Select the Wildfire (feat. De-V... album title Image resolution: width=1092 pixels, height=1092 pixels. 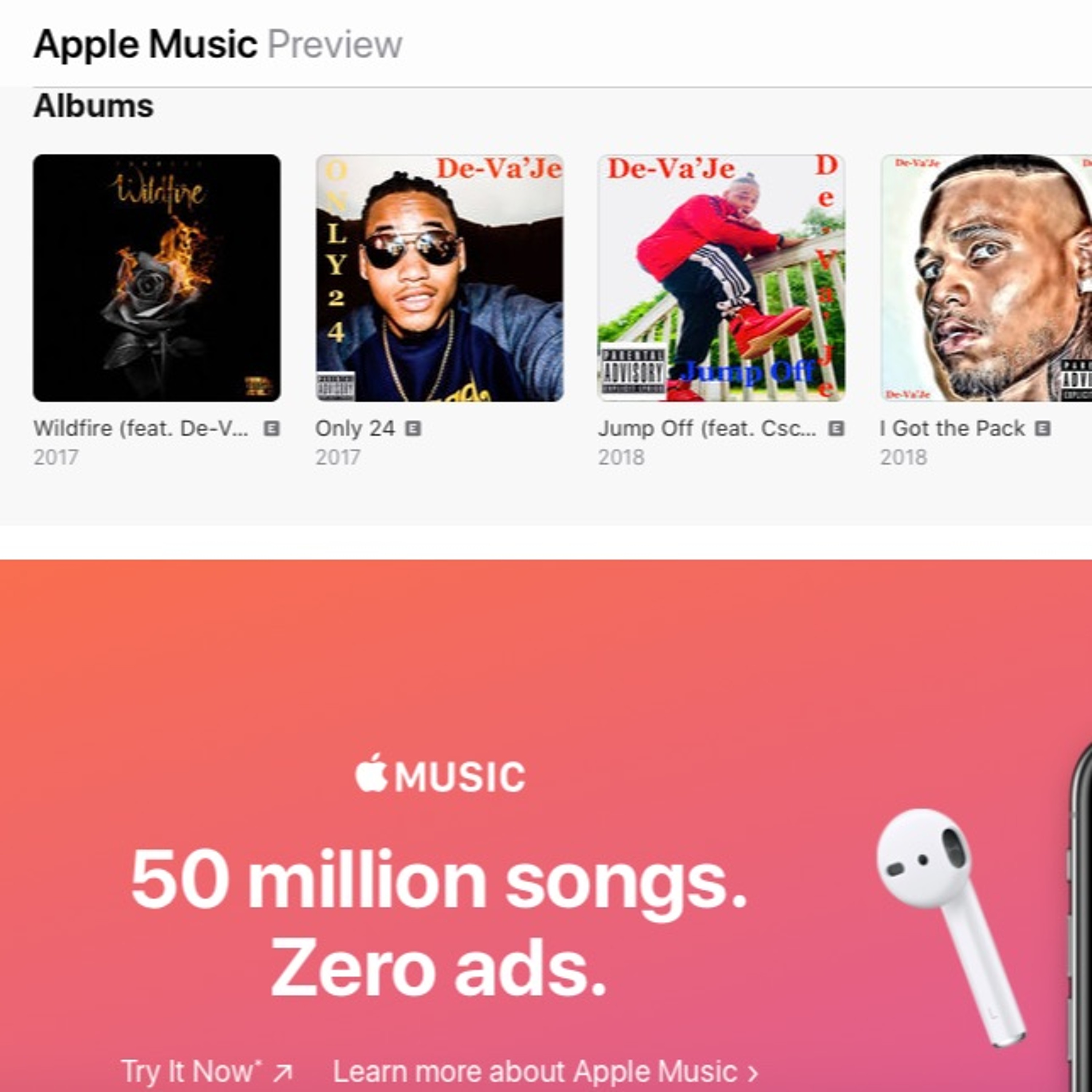[x=141, y=428]
